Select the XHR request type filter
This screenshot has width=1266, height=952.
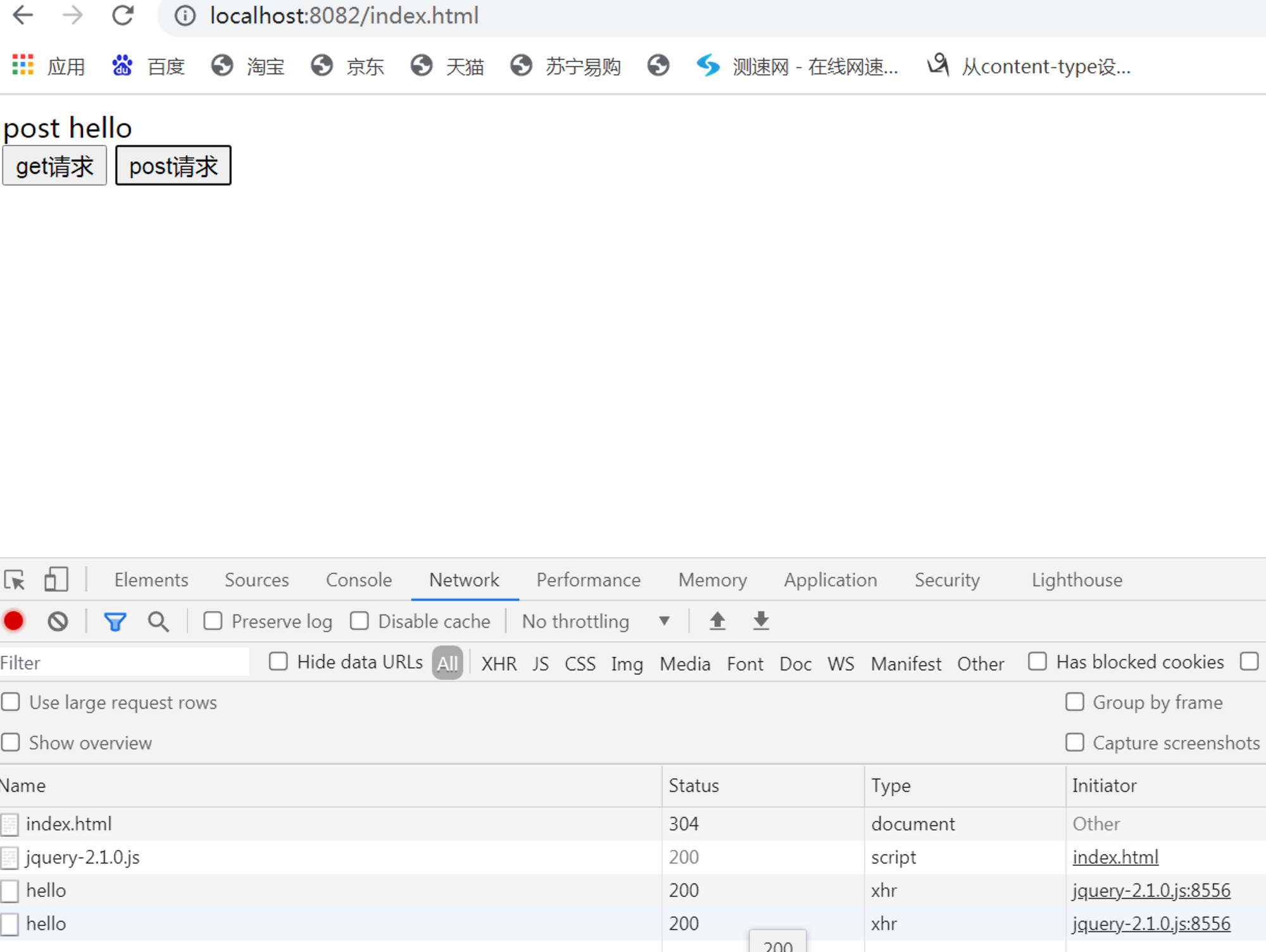tap(498, 663)
